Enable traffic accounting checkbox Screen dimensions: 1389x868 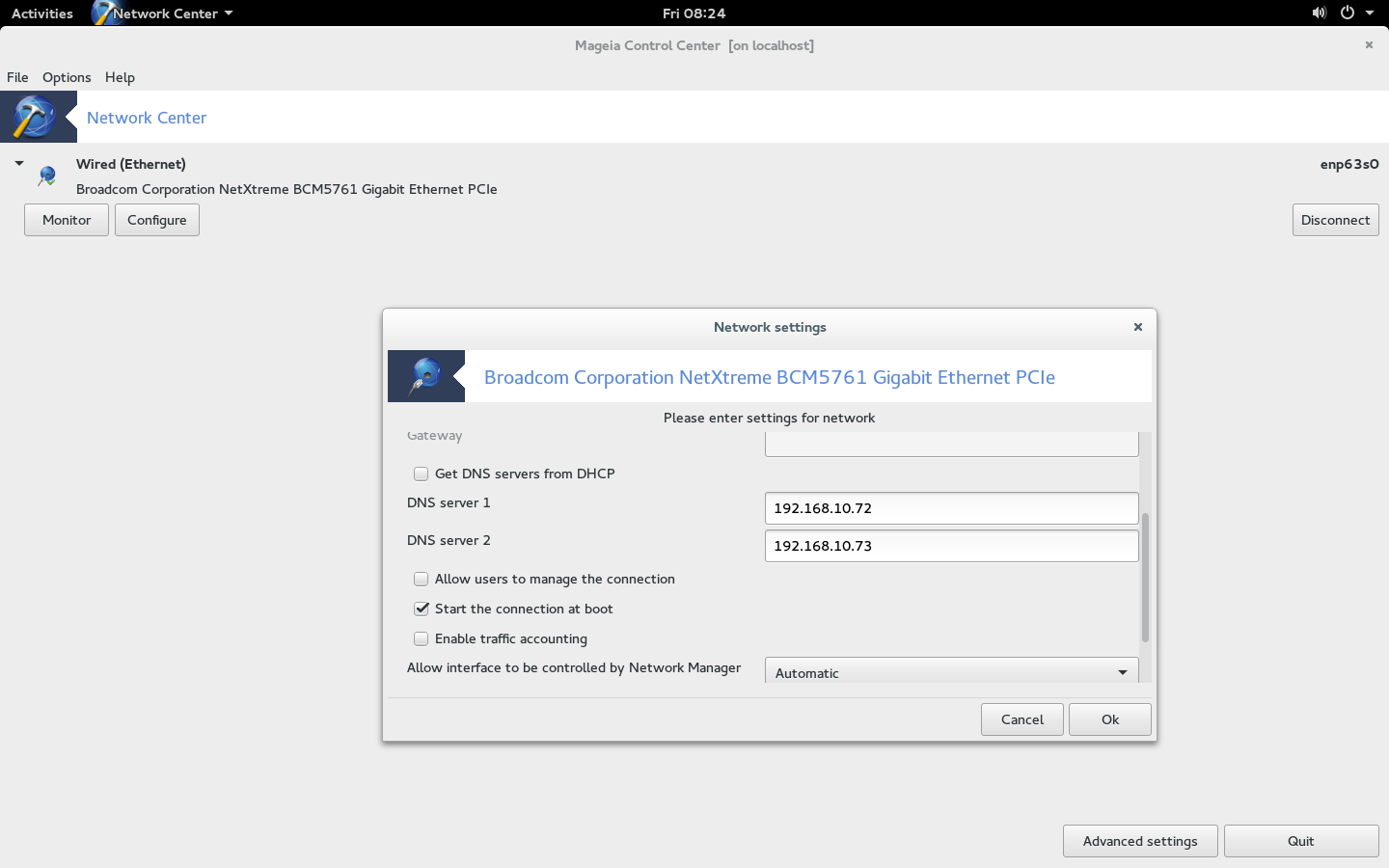coord(422,638)
